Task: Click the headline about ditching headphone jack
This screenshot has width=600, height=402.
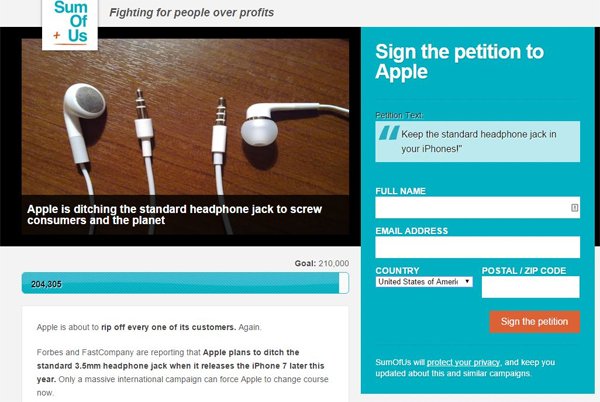Action: click(x=174, y=215)
